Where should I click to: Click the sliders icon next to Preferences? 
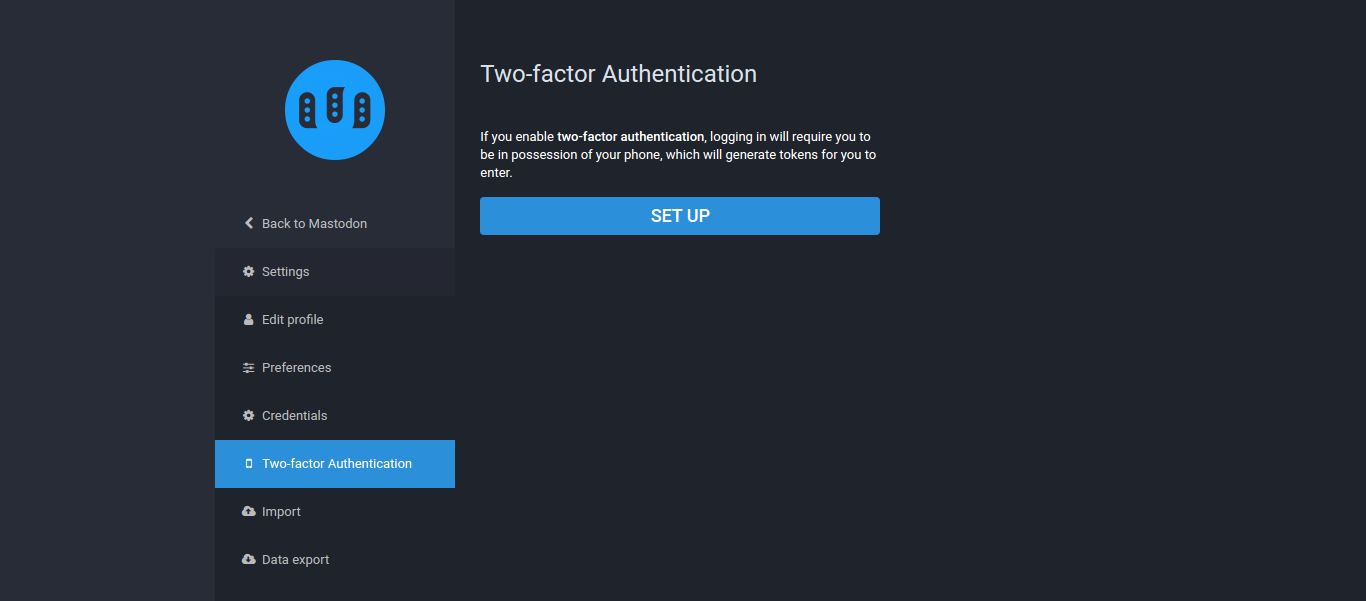coord(249,367)
